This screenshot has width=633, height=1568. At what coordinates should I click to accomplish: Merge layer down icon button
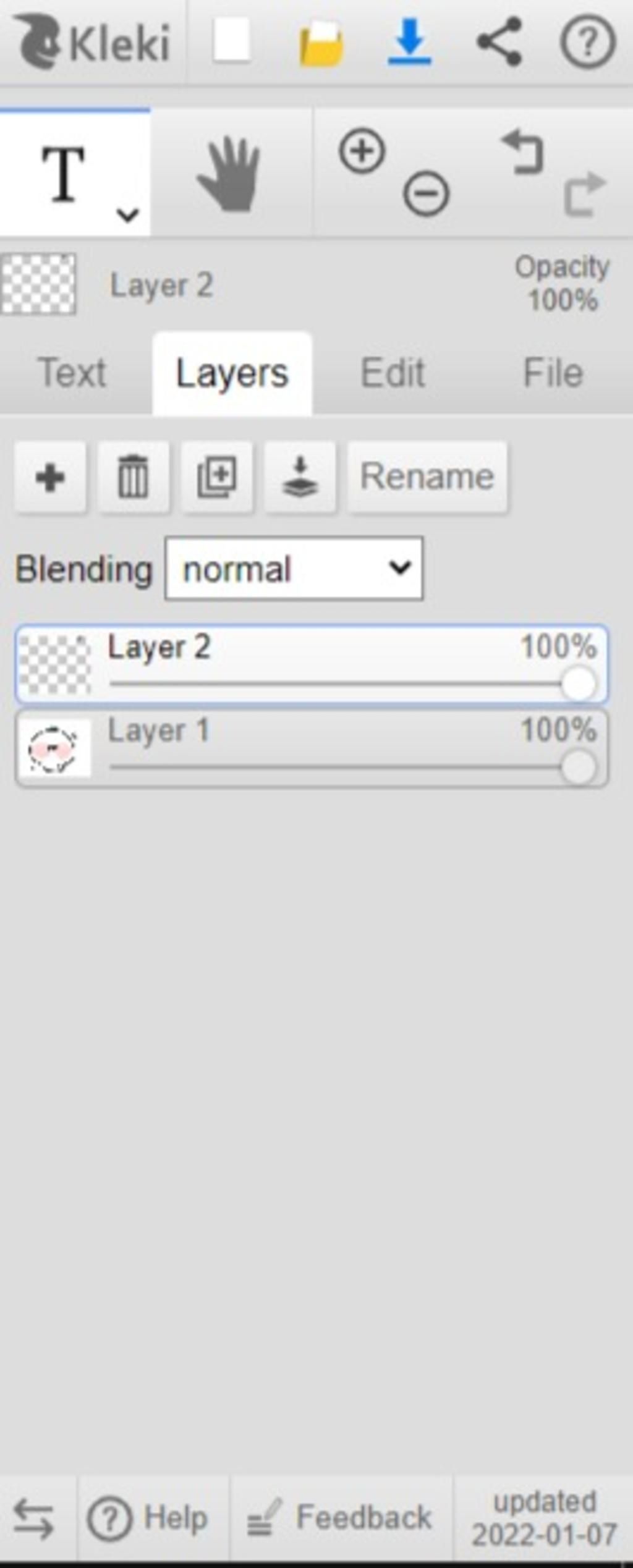pyautogui.click(x=300, y=477)
